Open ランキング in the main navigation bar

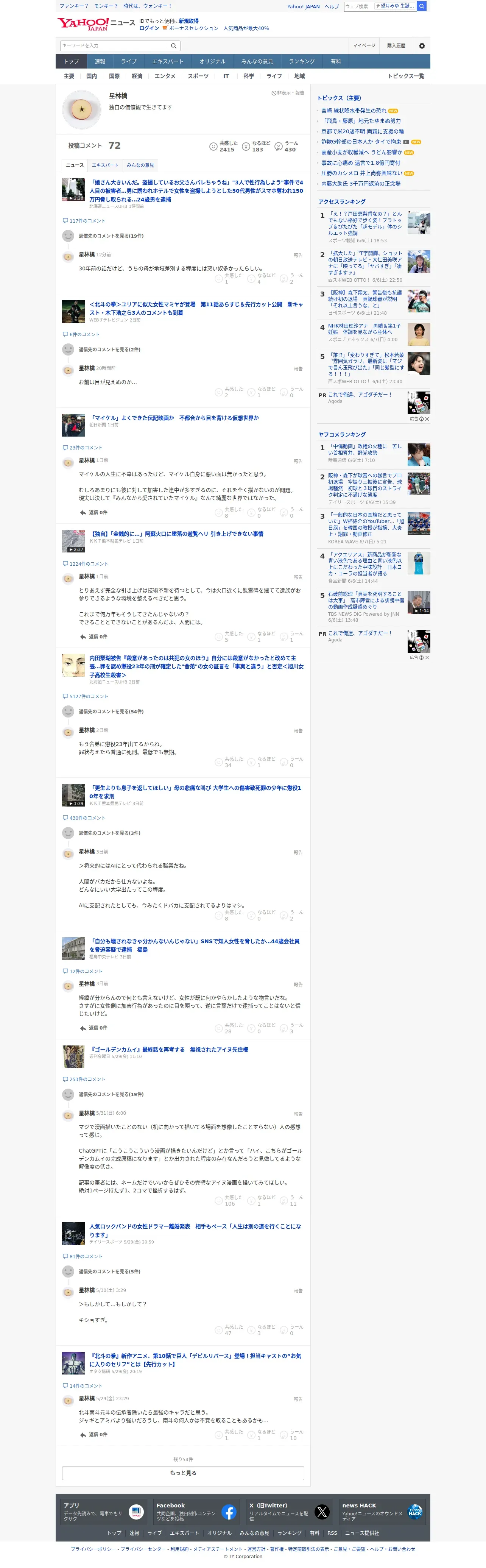302,61
